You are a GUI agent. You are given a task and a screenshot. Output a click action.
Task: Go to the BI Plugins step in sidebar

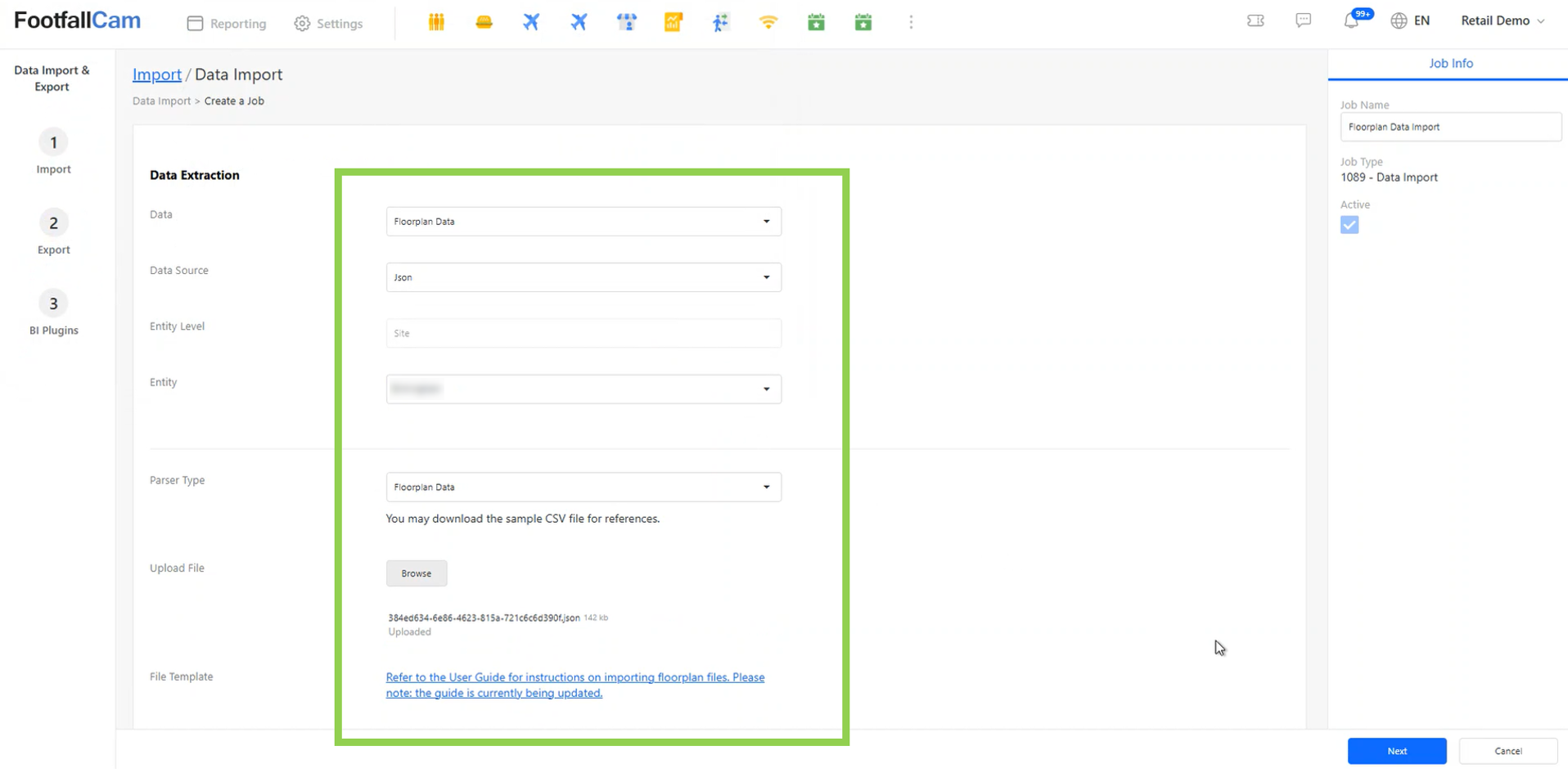tap(54, 313)
